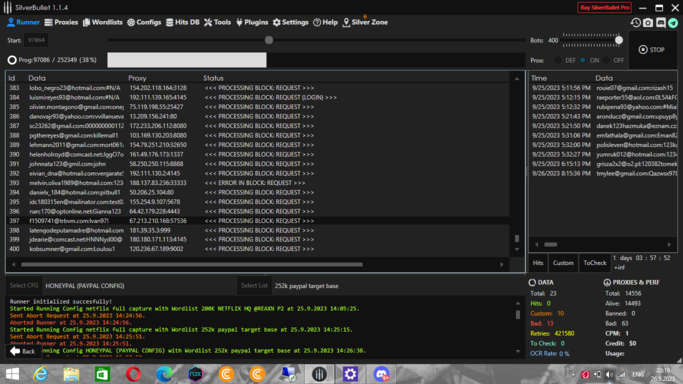Image resolution: width=683 pixels, height=384 pixels.
Task: Click the SilverBullet taskbar icon
Action: coord(319,374)
